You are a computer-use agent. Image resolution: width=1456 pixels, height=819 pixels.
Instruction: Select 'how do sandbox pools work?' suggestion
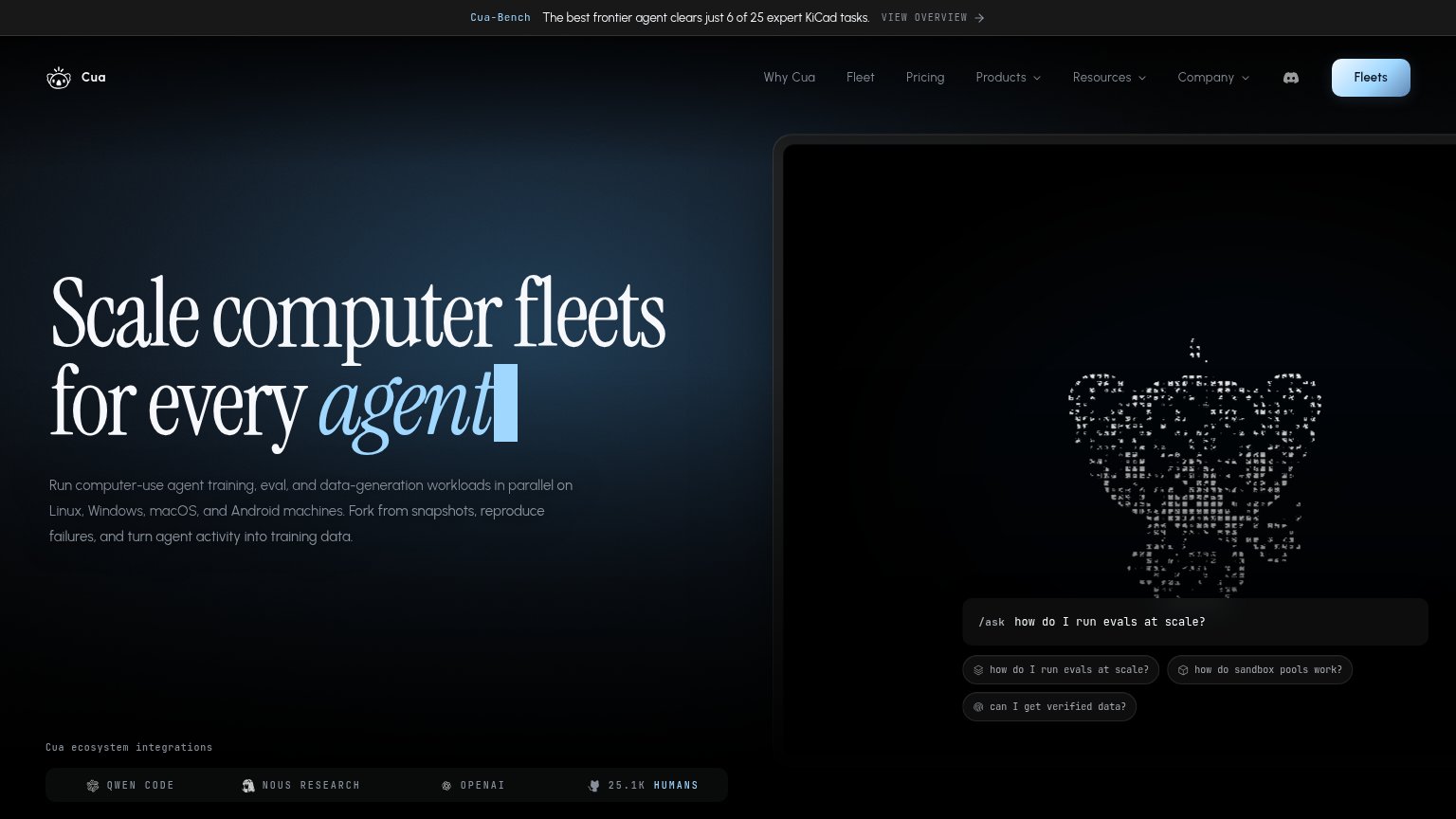coord(1260,670)
